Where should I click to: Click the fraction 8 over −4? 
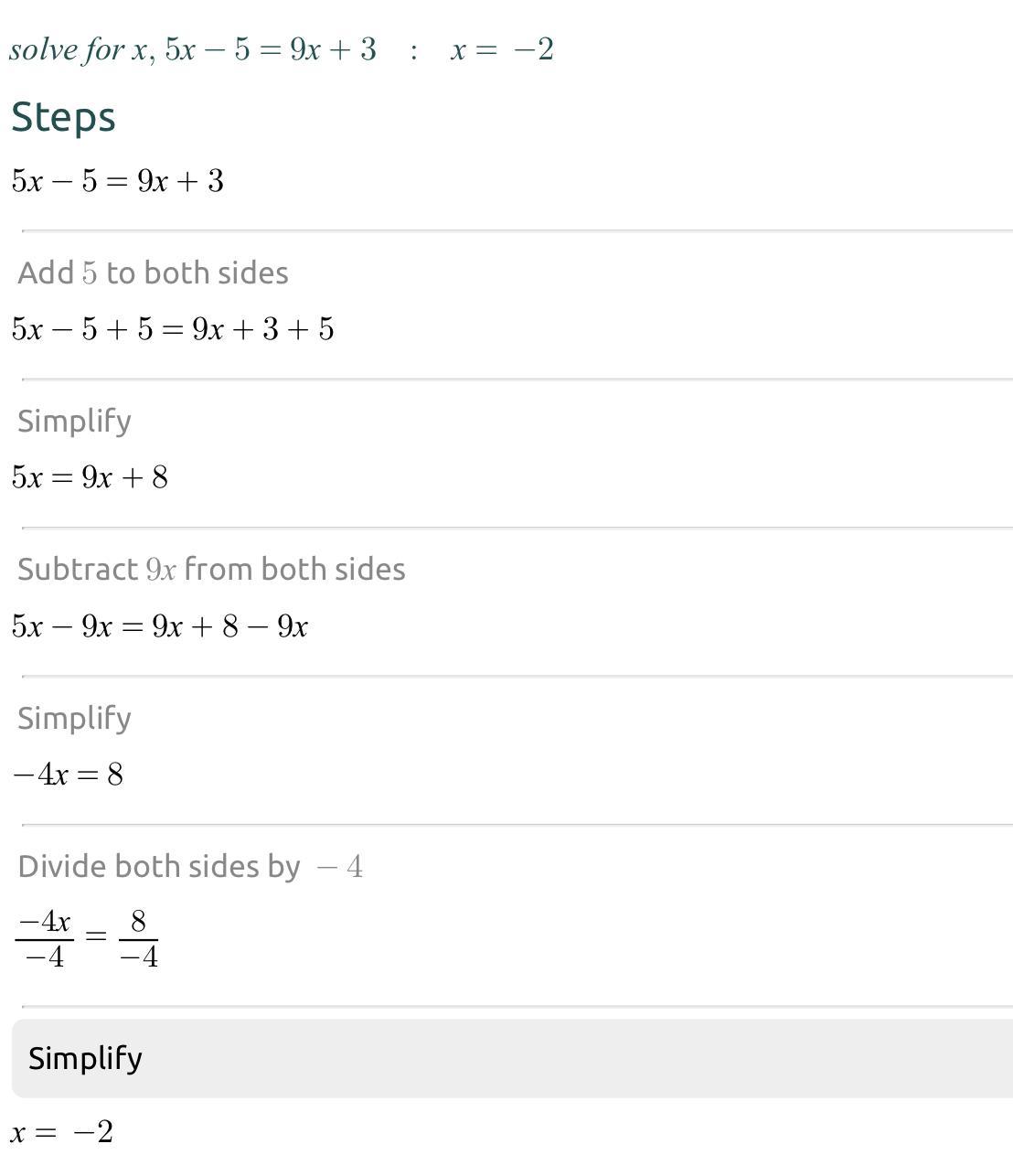click(139, 938)
